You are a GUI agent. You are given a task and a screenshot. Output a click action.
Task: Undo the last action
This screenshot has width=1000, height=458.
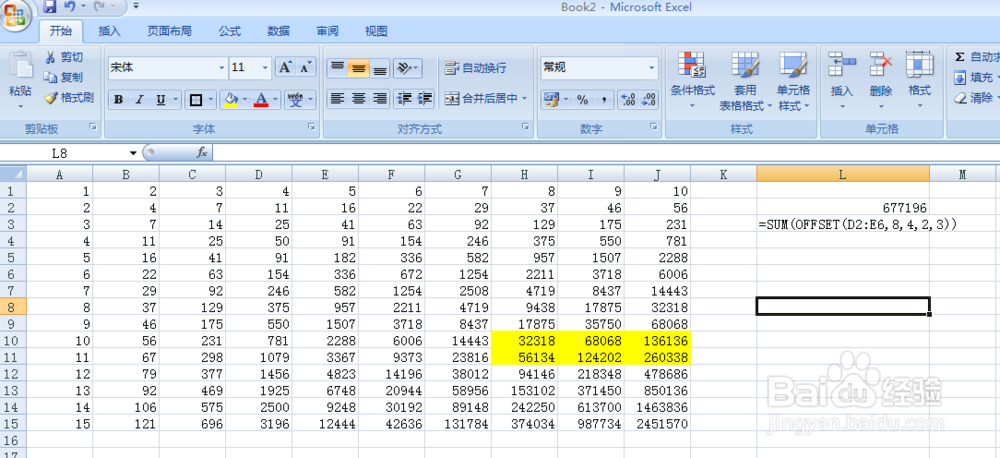70,7
